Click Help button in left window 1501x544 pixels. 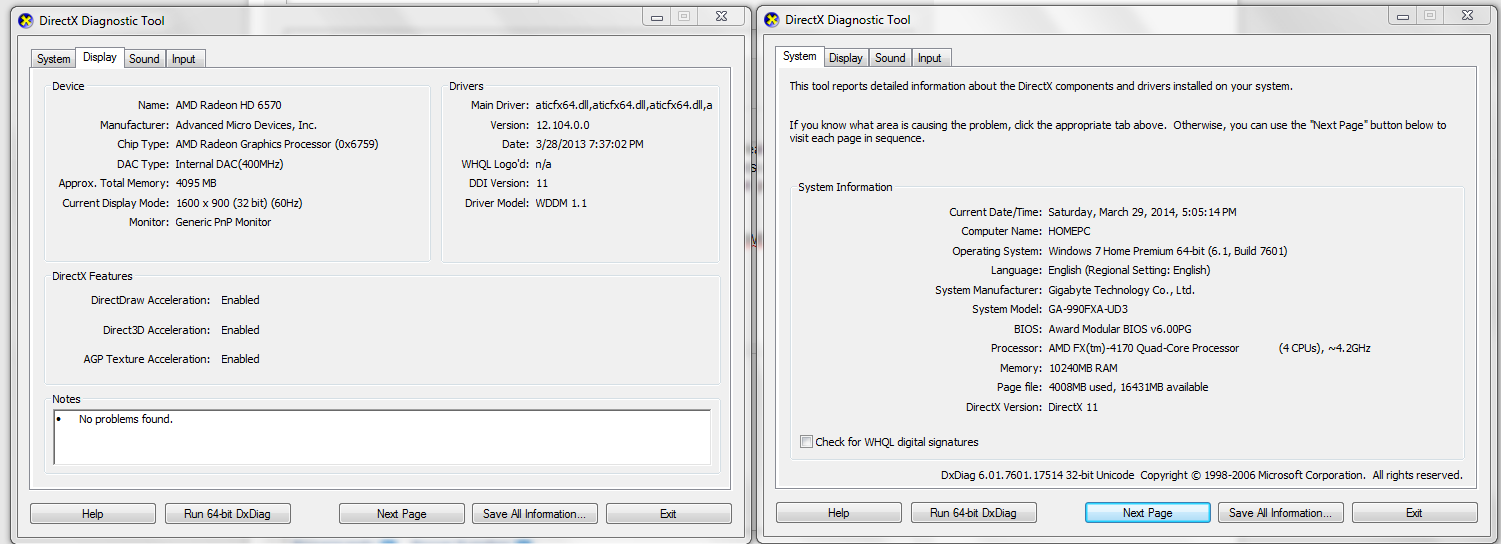[93, 514]
